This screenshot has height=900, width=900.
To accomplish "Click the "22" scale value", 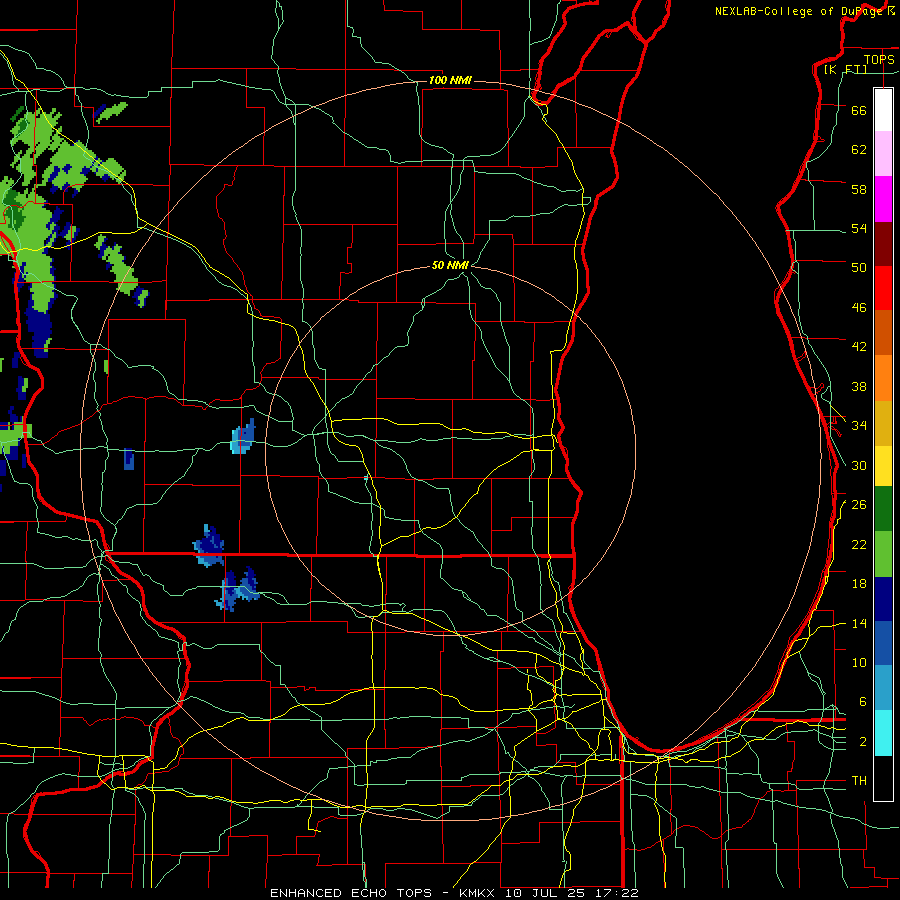I will pos(859,544).
